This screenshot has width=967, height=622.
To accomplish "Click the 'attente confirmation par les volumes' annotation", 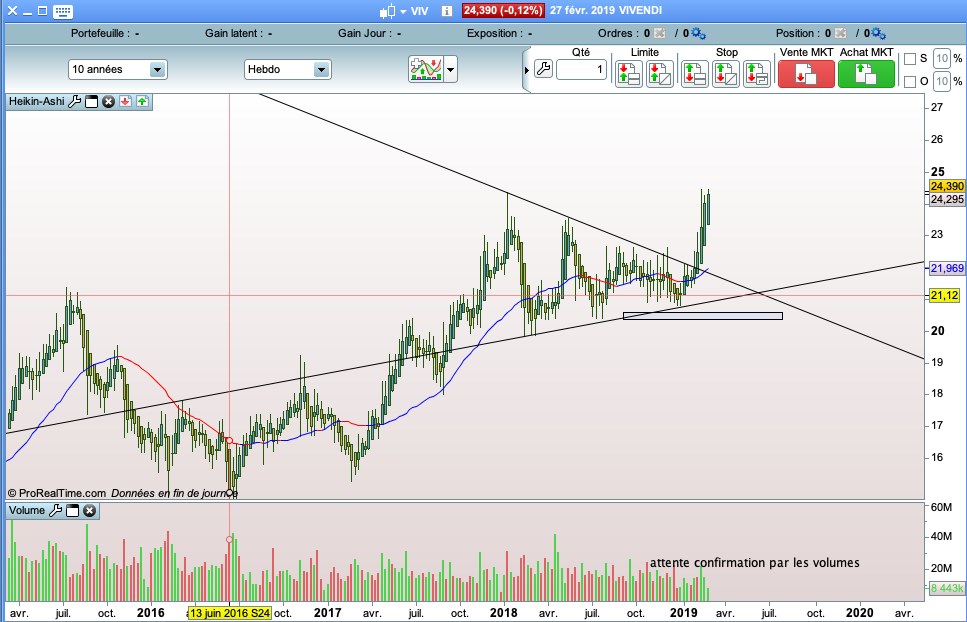I will [754, 563].
